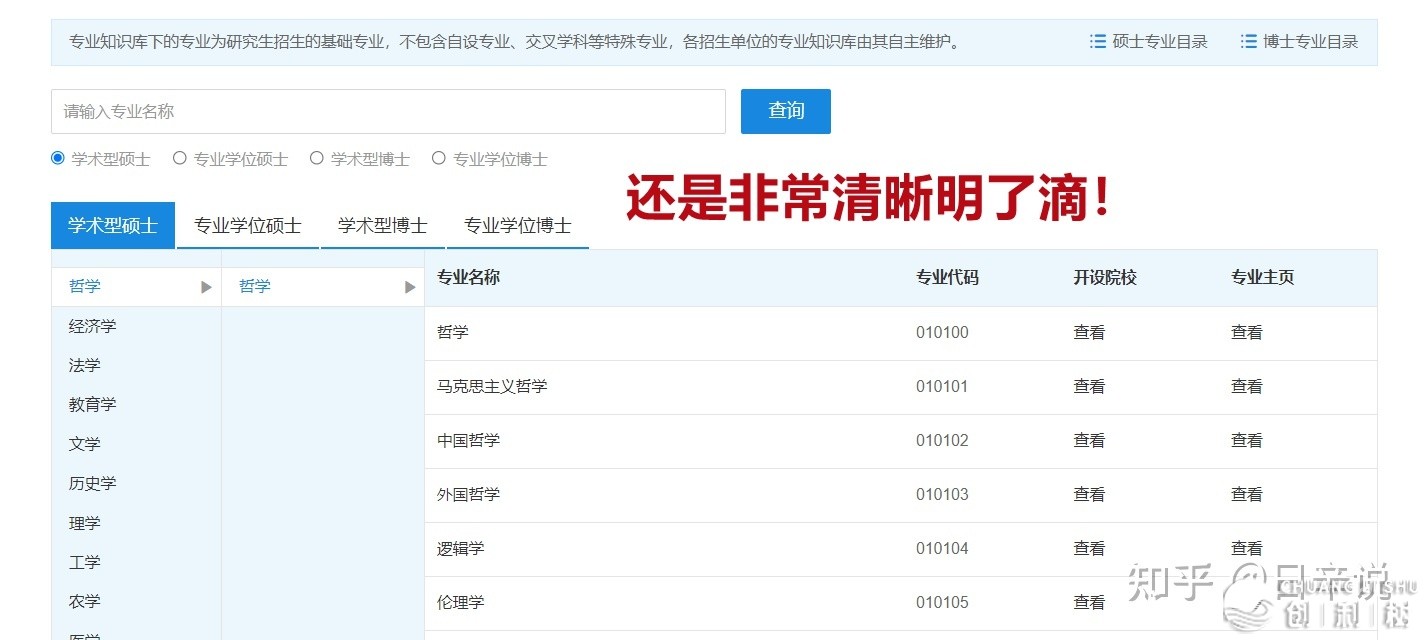Select 理学 in the category list
The width and height of the screenshot is (1428, 640).
coord(85,523)
